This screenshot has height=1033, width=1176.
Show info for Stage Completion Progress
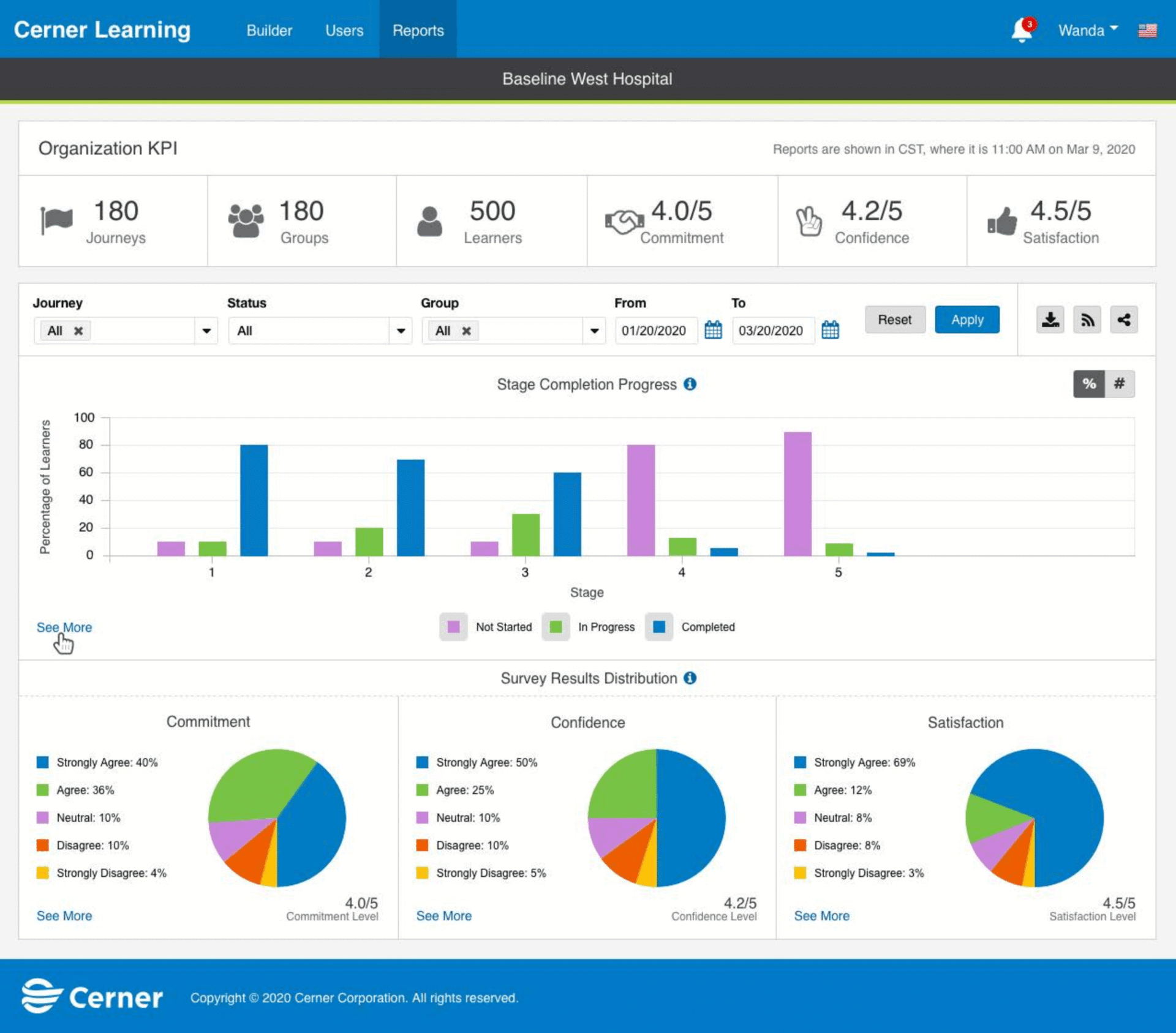pos(690,384)
